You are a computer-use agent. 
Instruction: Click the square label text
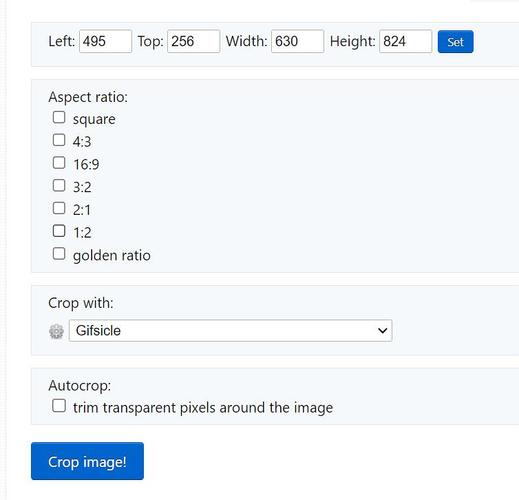point(94,119)
